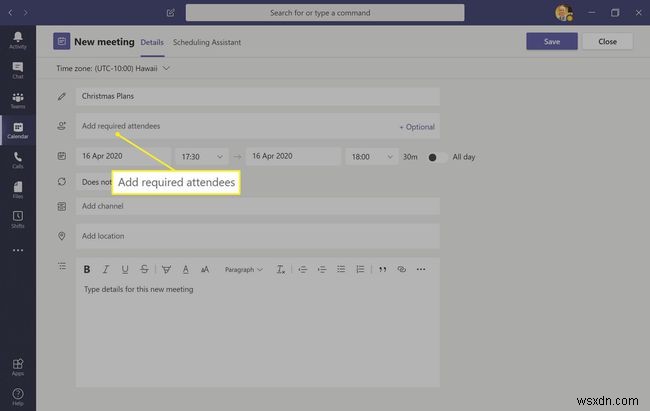Viewport: 650px width, 411px height.
Task: Open the Paragraph style dropdown
Action: pos(244,269)
